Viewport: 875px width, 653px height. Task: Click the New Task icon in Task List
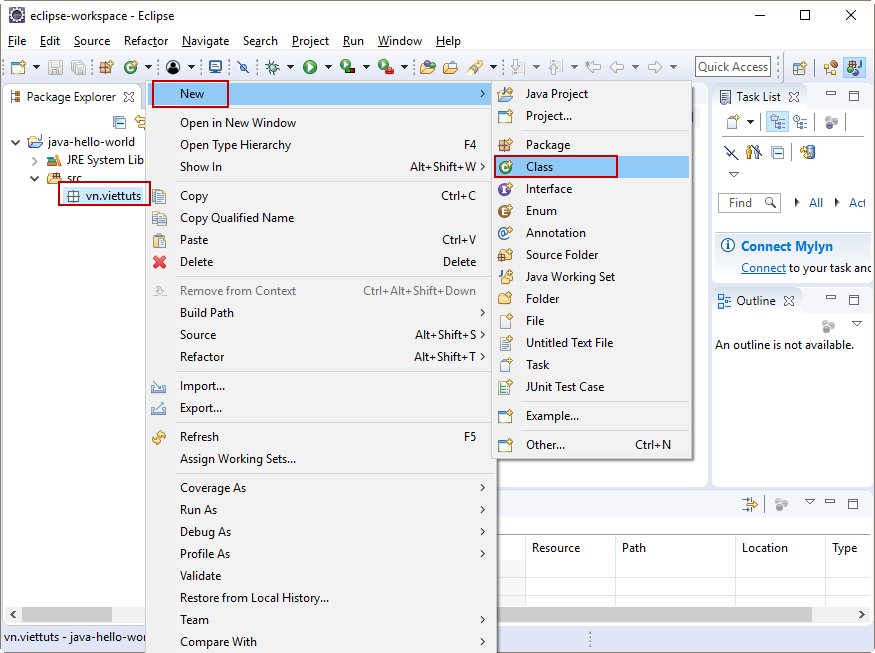733,122
